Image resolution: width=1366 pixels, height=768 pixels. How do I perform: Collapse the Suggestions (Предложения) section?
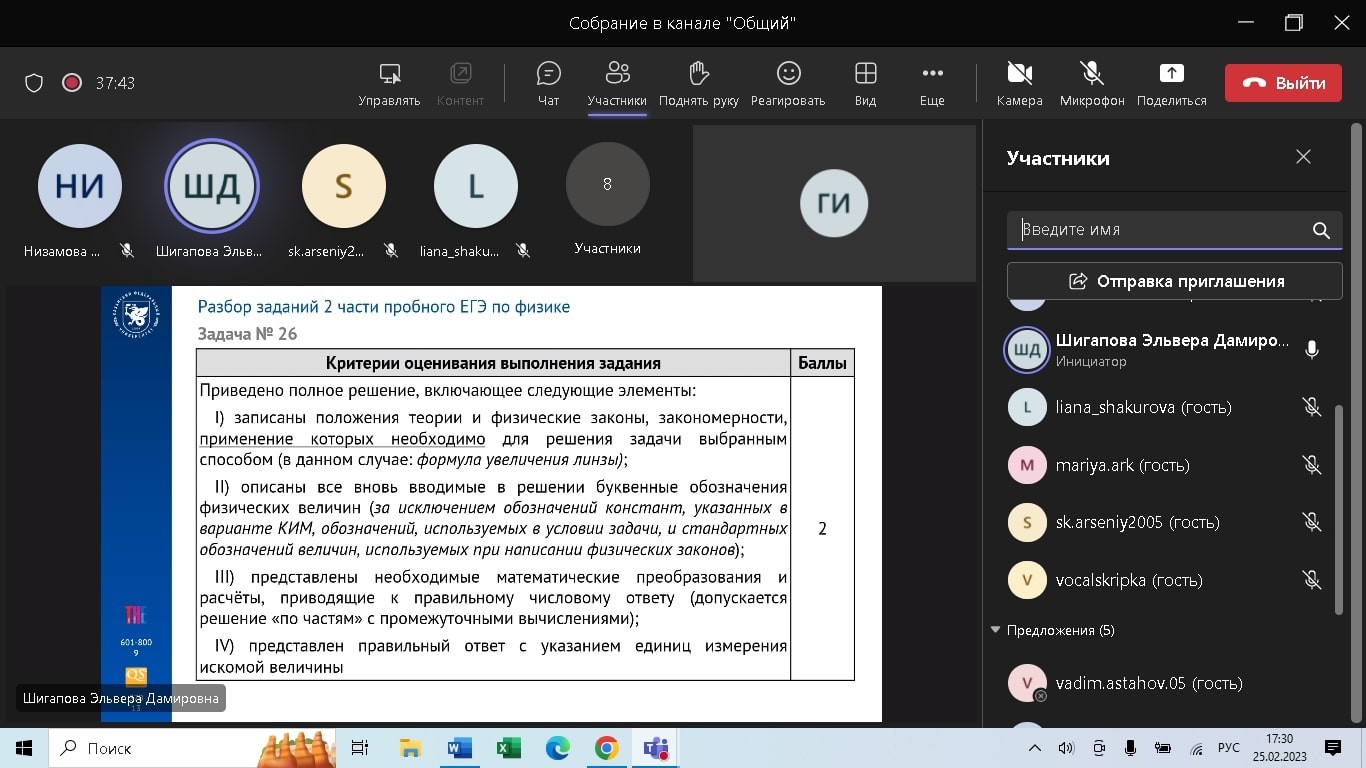click(x=995, y=630)
